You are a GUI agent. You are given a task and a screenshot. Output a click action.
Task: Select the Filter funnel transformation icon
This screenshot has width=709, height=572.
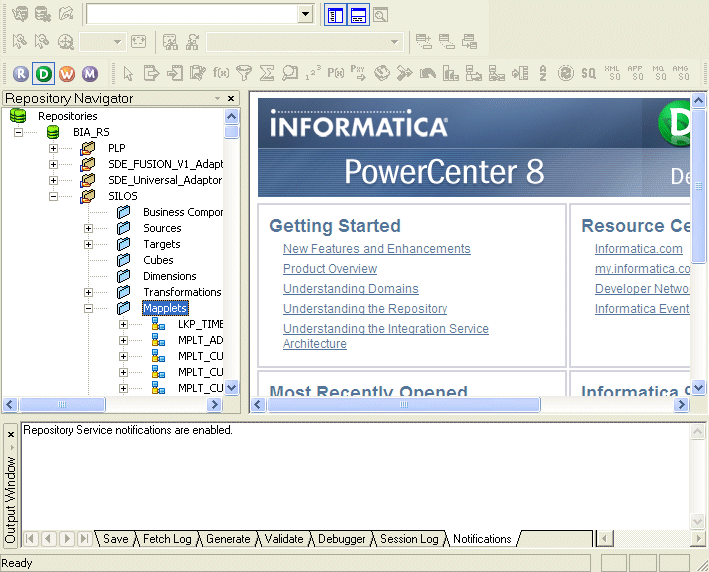tap(244, 73)
